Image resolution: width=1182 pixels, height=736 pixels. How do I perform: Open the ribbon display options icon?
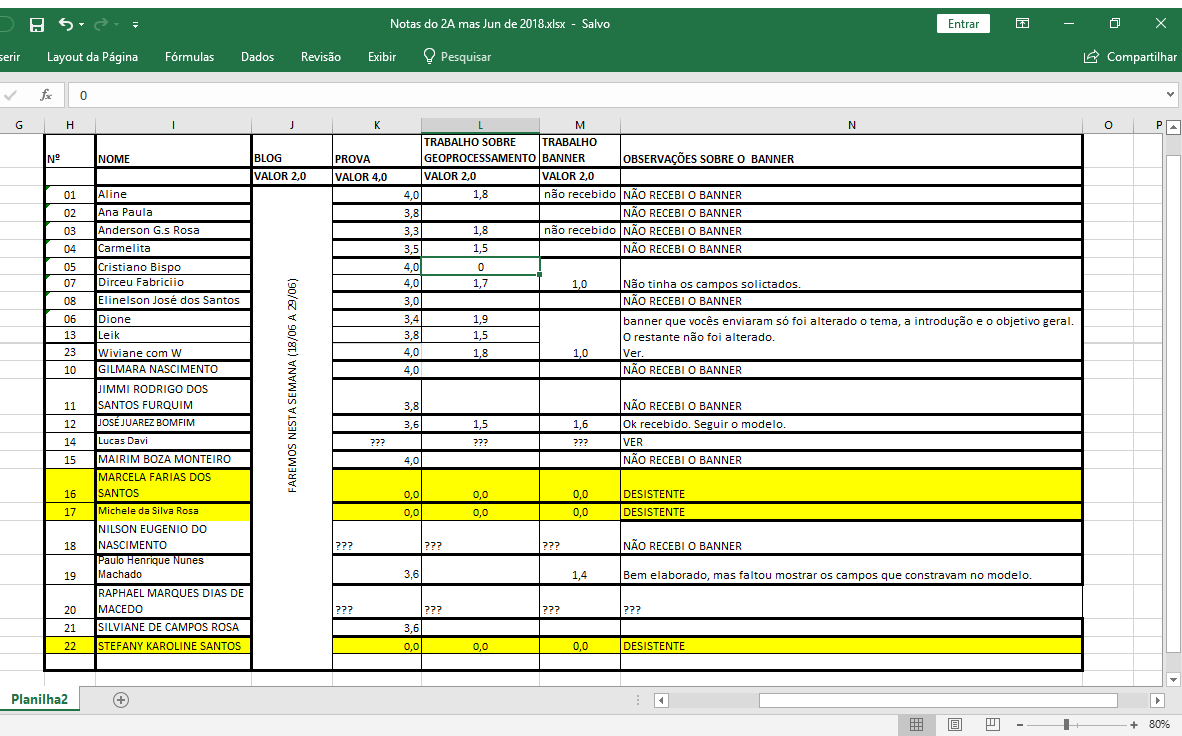(x=1022, y=24)
